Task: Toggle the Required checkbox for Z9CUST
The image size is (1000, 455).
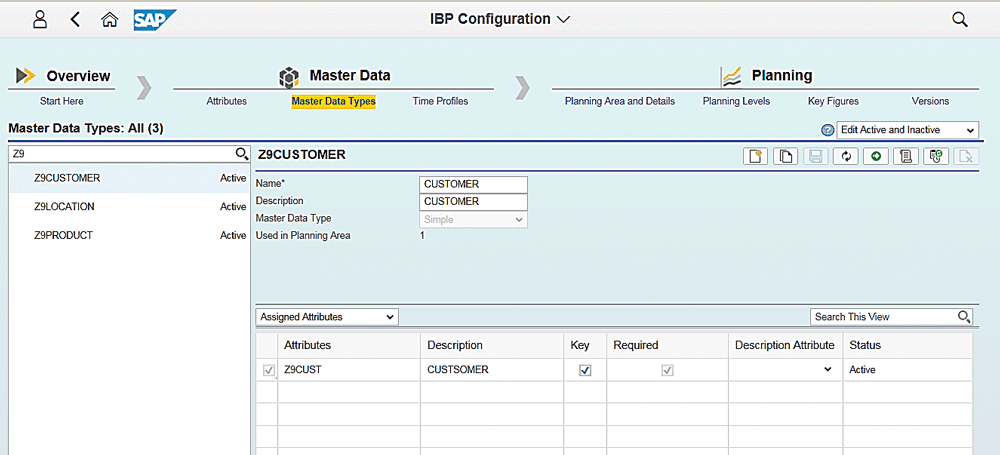Action: coord(667,370)
